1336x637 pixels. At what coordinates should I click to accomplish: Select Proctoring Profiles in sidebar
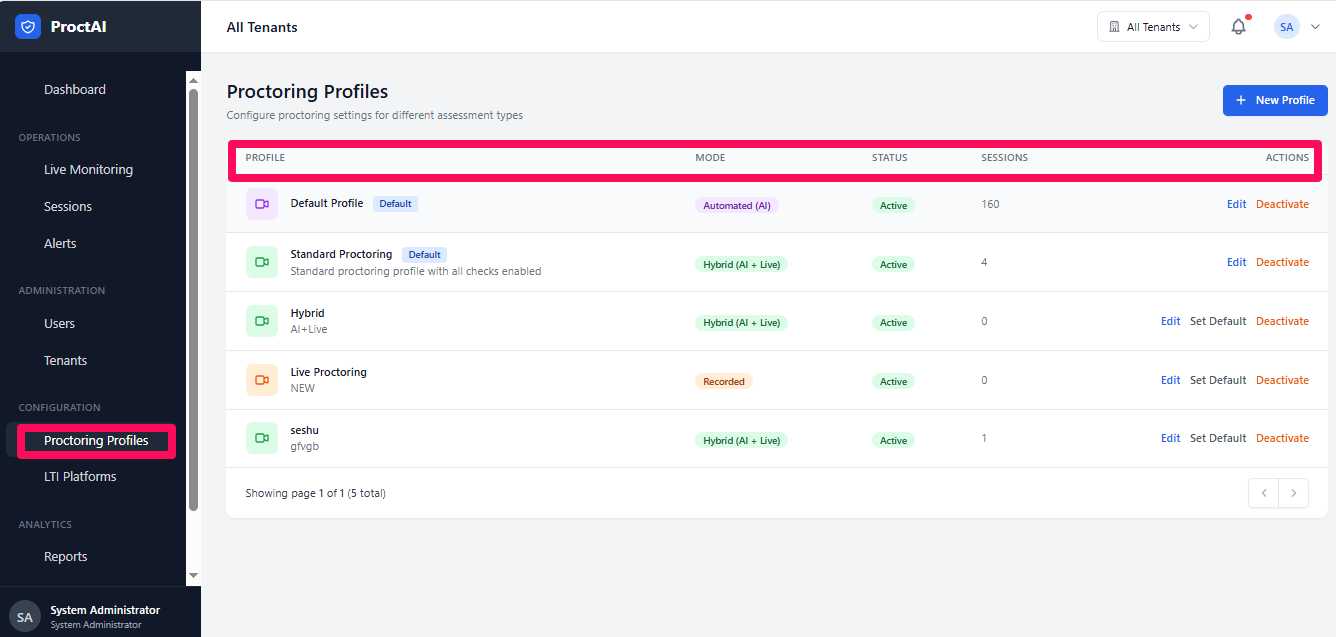pos(96,441)
